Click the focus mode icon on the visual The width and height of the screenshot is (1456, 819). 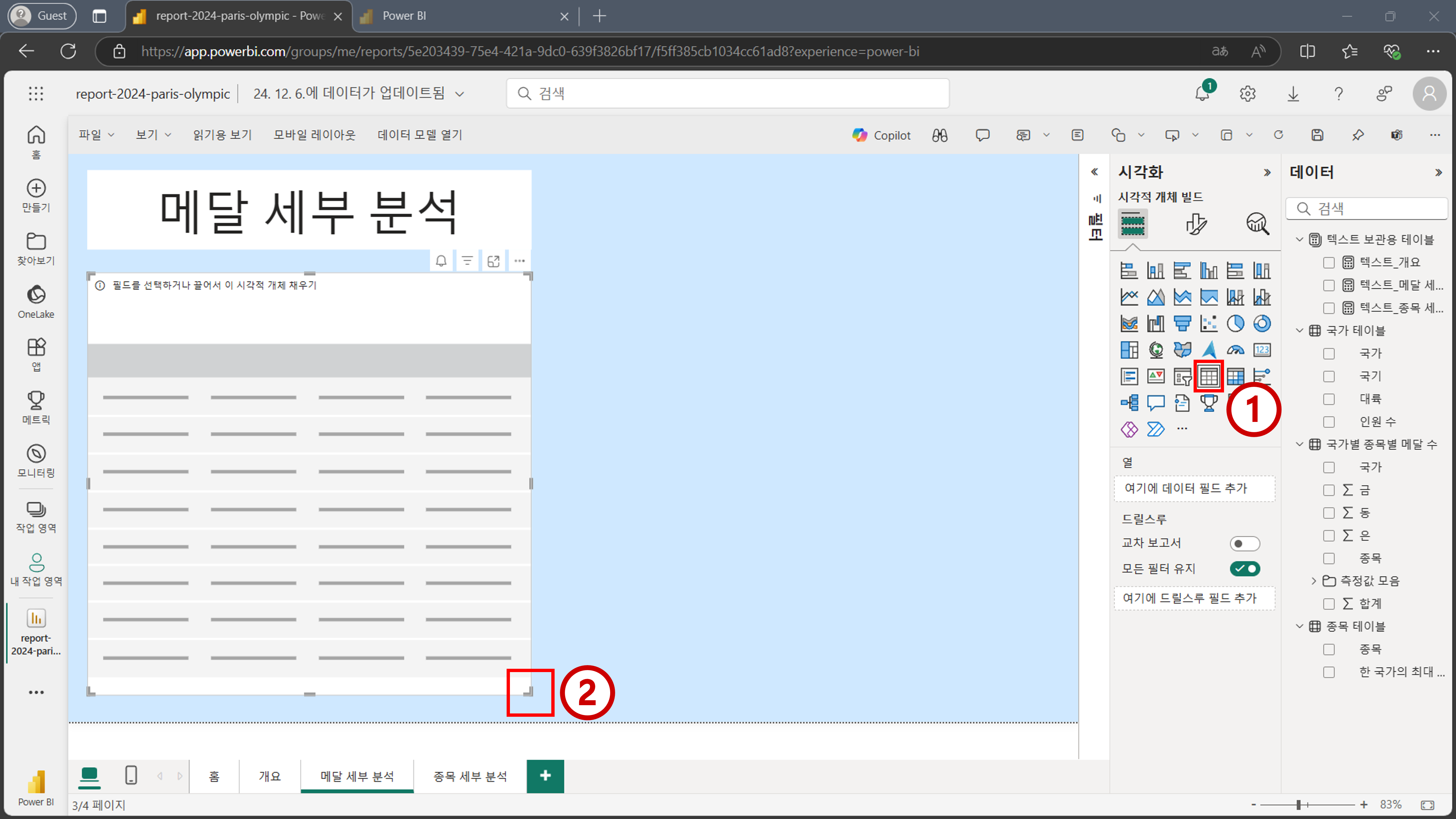coord(493,260)
